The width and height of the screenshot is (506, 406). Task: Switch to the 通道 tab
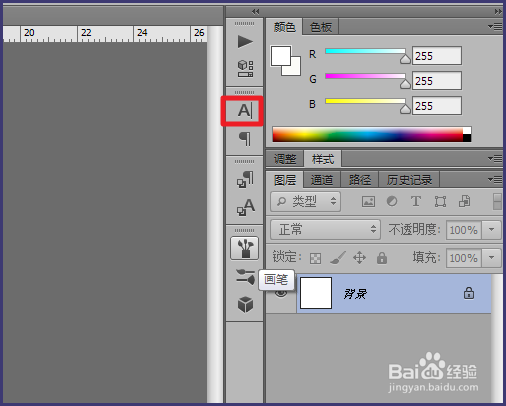pyautogui.click(x=322, y=180)
